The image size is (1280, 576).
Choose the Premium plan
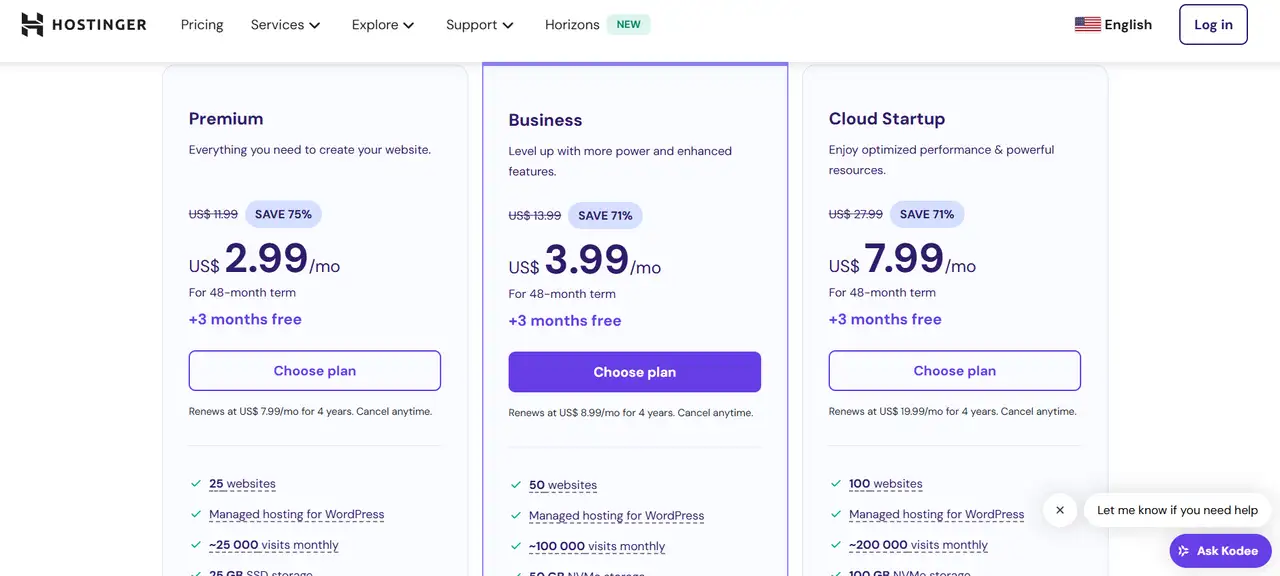(315, 370)
